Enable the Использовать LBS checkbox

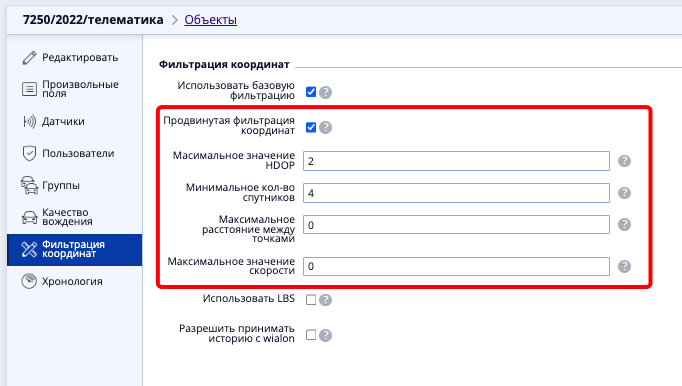pyautogui.click(x=311, y=300)
